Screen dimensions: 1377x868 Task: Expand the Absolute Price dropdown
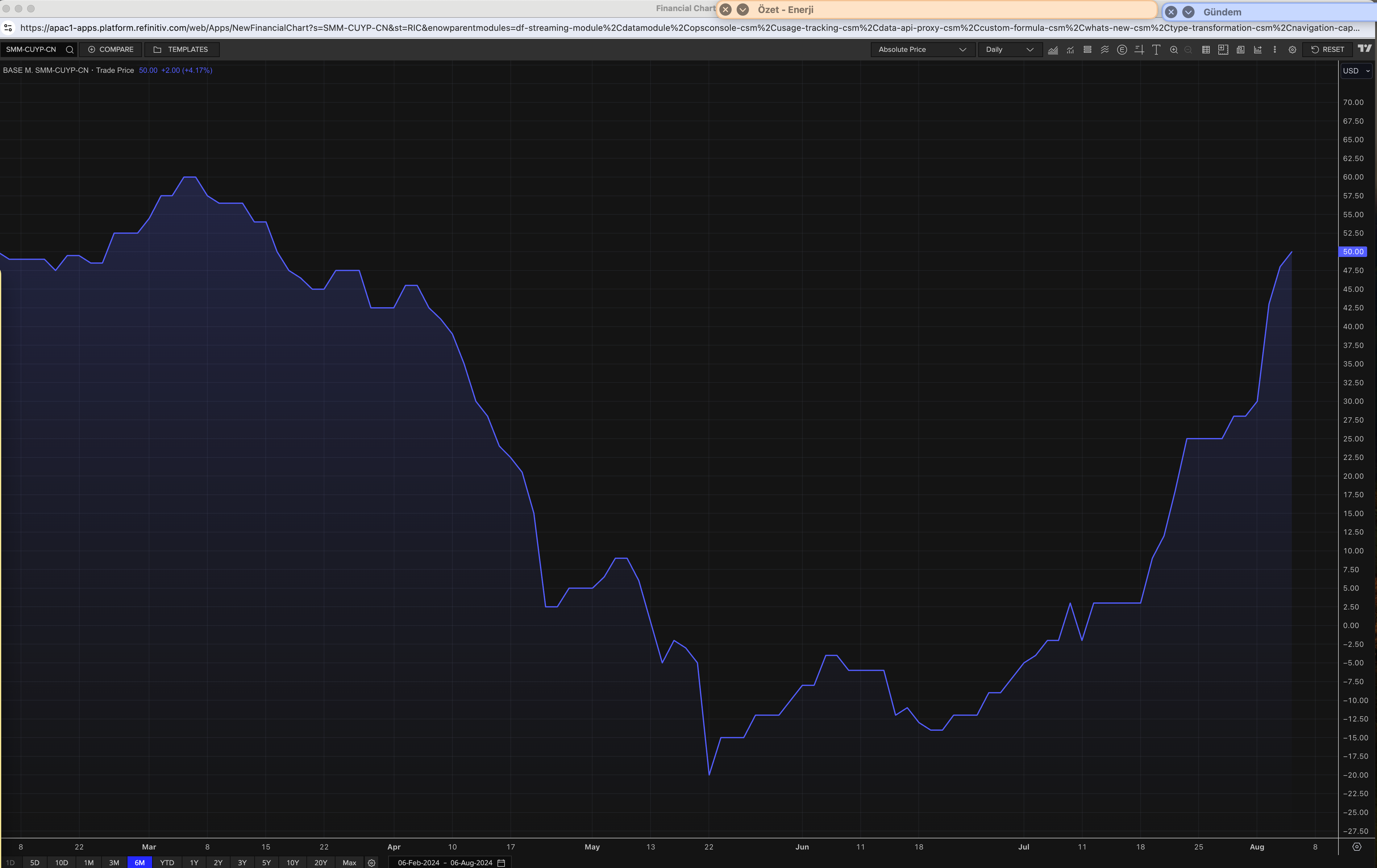[x=922, y=50]
